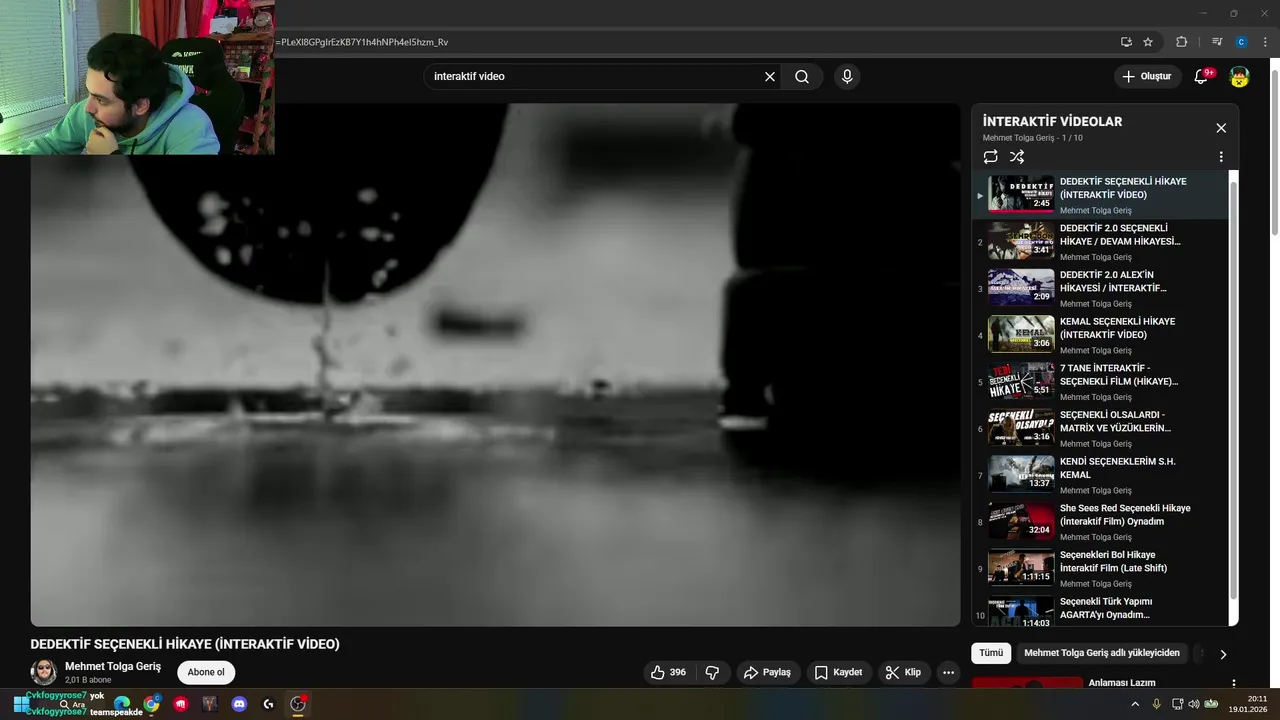Viewport: 1280px width, 720px height.
Task: Open options for Anlaması Lazım video
Action: pos(1233,684)
